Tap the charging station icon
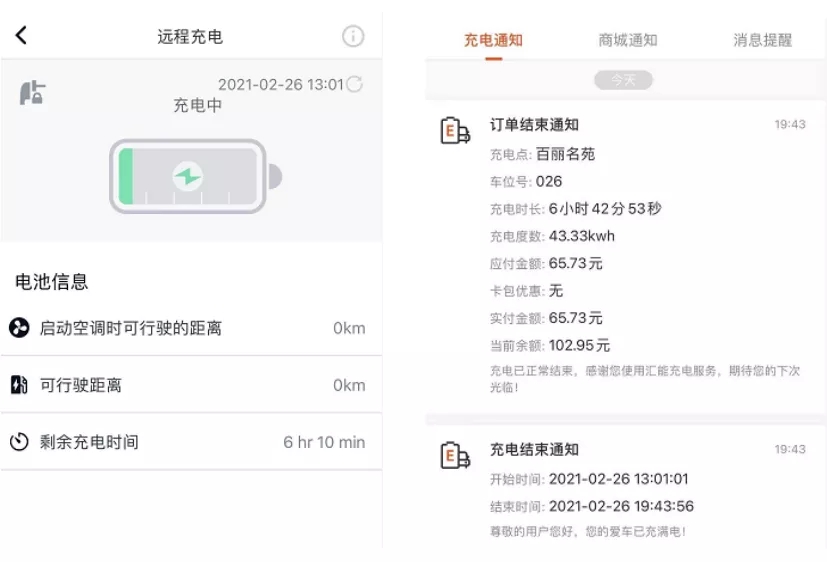 [x=32, y=93]
